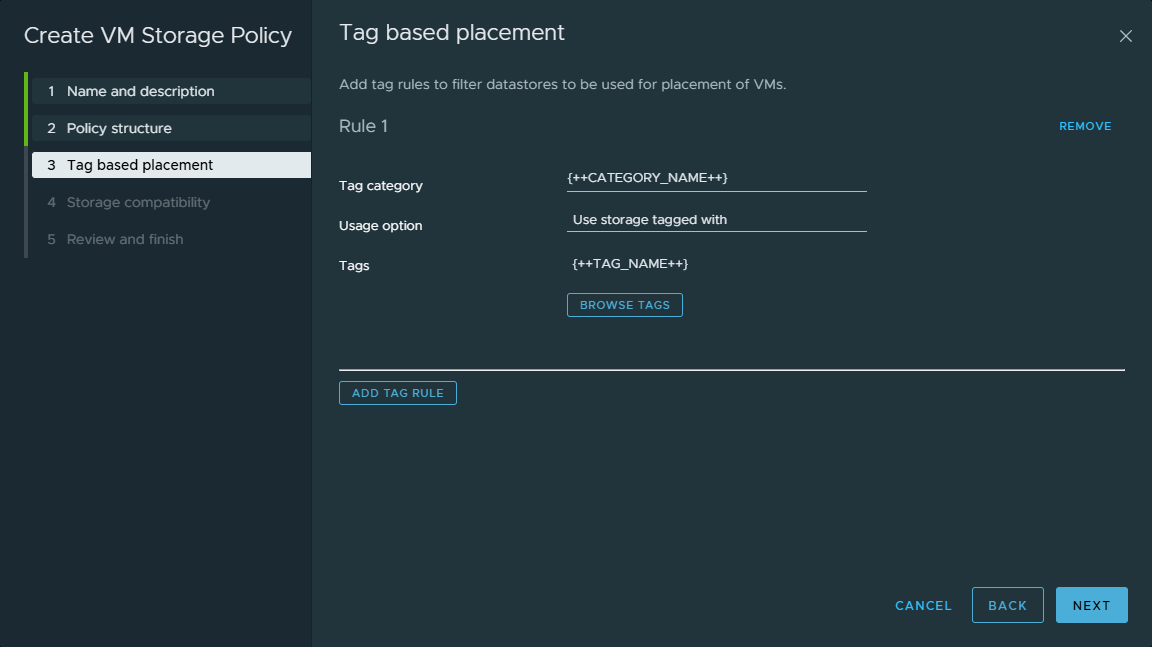Viewport: 1152px width, 647px height.
Task: Close the Create VM Storage Policy dialog
Action: coord(1125,36)
